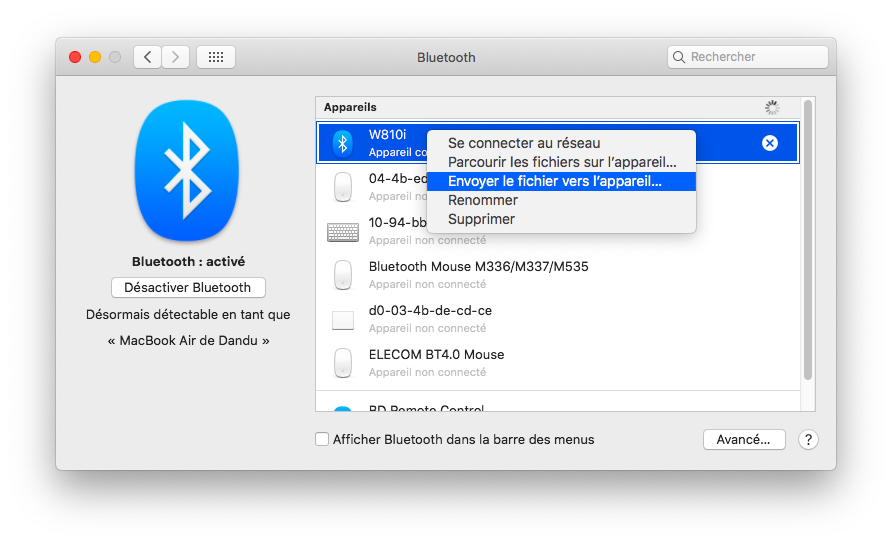
Task: Click the searching spinner indicator
Action: [x=772, y=108]
